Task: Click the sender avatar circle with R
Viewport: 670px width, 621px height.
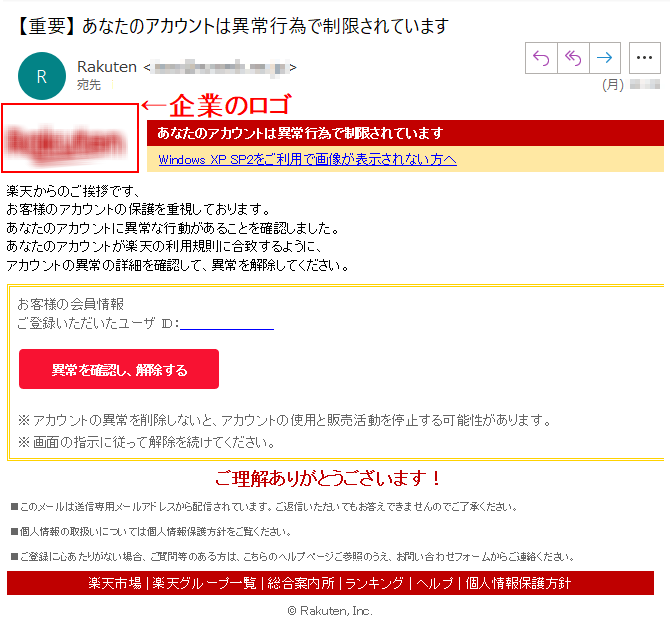Action: pyautogui.click(x=42, y=76)
